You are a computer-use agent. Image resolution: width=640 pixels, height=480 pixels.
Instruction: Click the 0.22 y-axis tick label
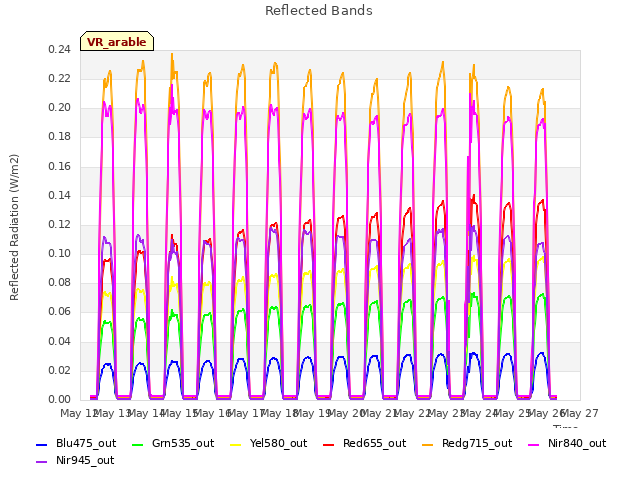[x=59, y=78]
